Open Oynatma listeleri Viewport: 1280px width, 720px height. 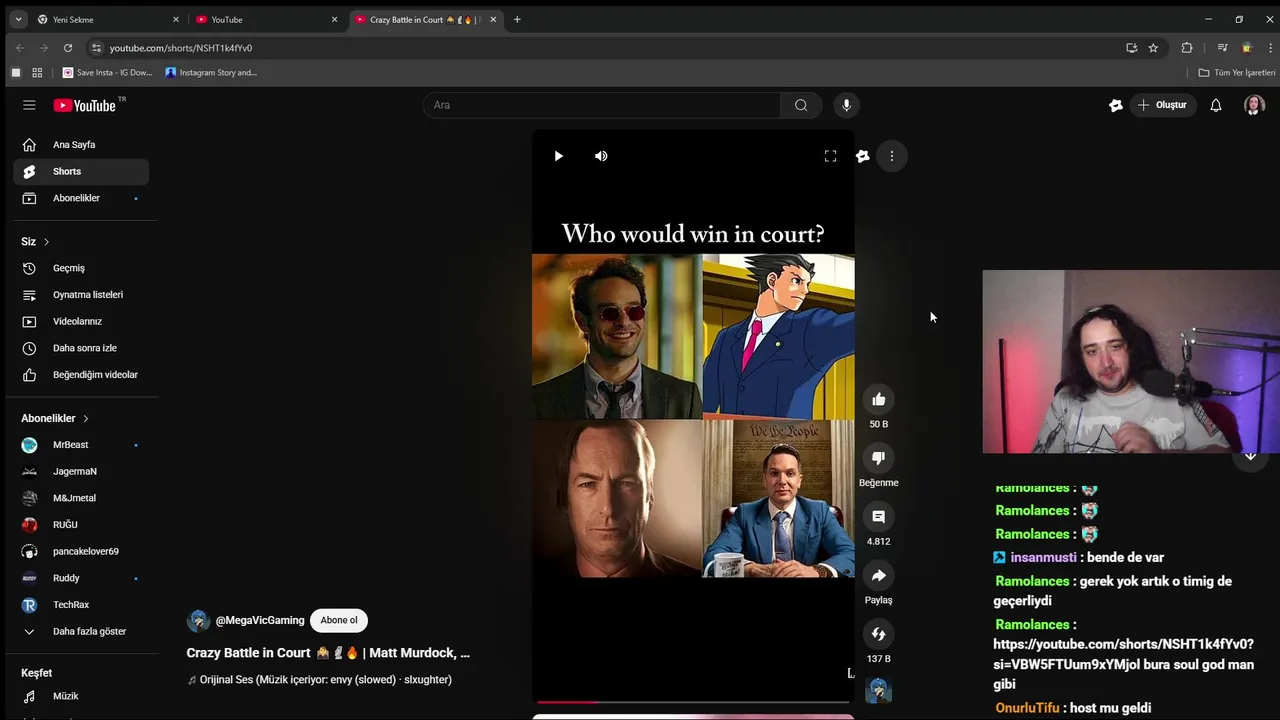point(81,295)
